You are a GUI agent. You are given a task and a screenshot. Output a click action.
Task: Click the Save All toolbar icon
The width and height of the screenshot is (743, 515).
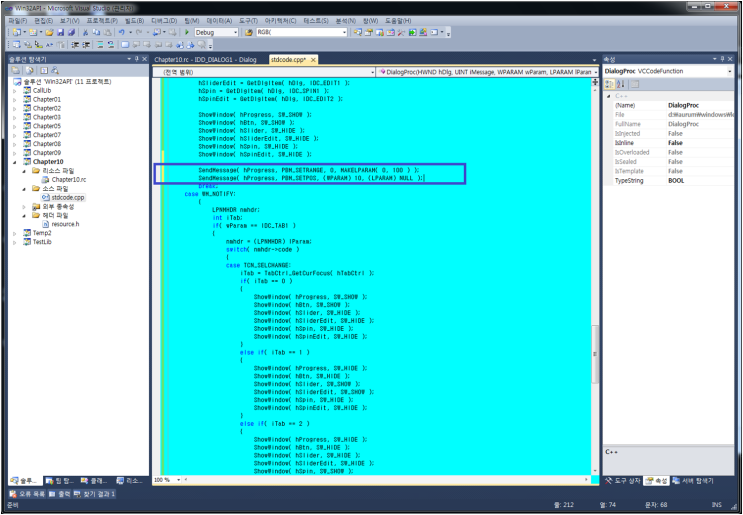71,32
